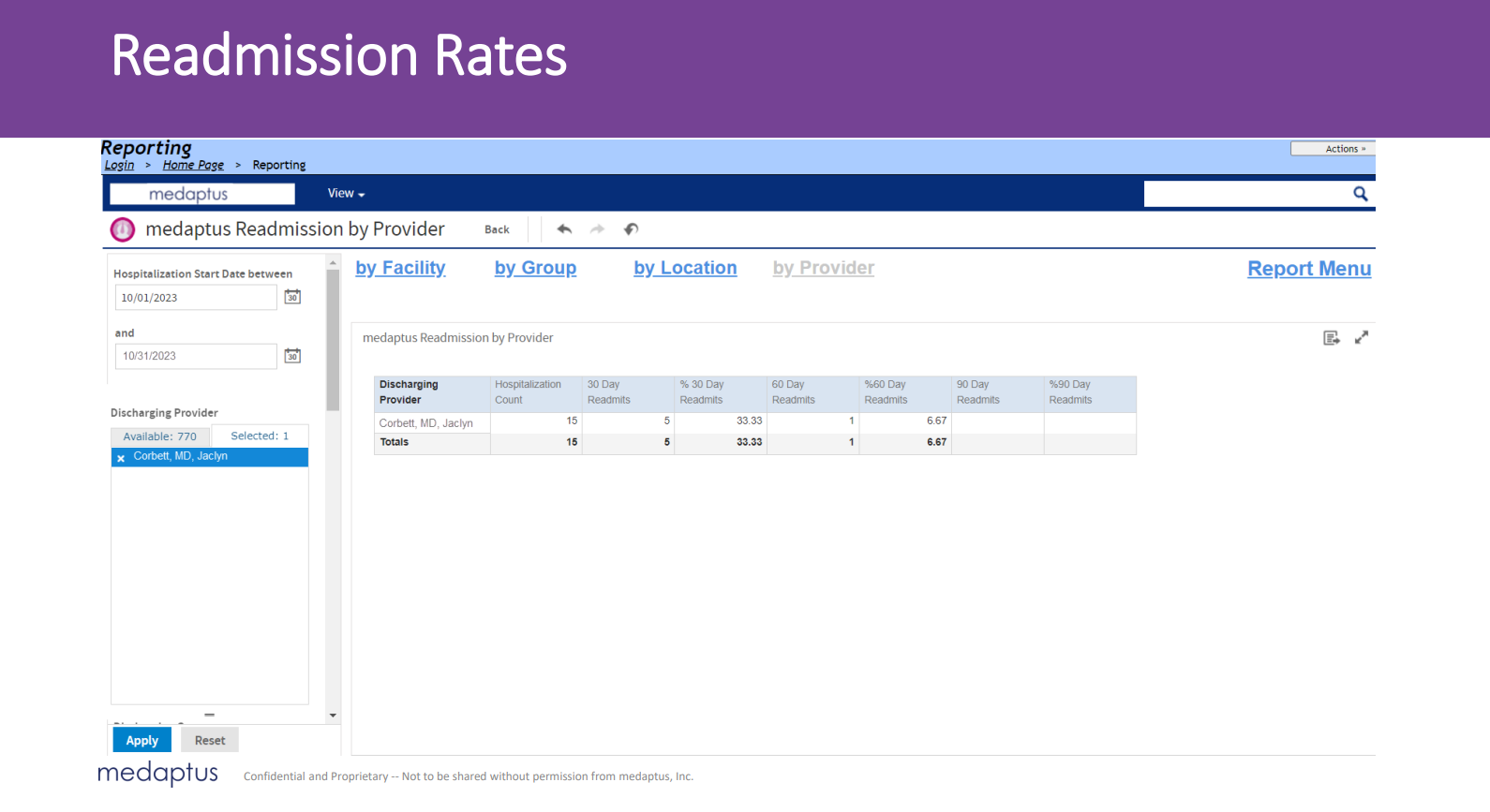
Task: Click the 6.67 value in Totals row
Action: [936, 442]
